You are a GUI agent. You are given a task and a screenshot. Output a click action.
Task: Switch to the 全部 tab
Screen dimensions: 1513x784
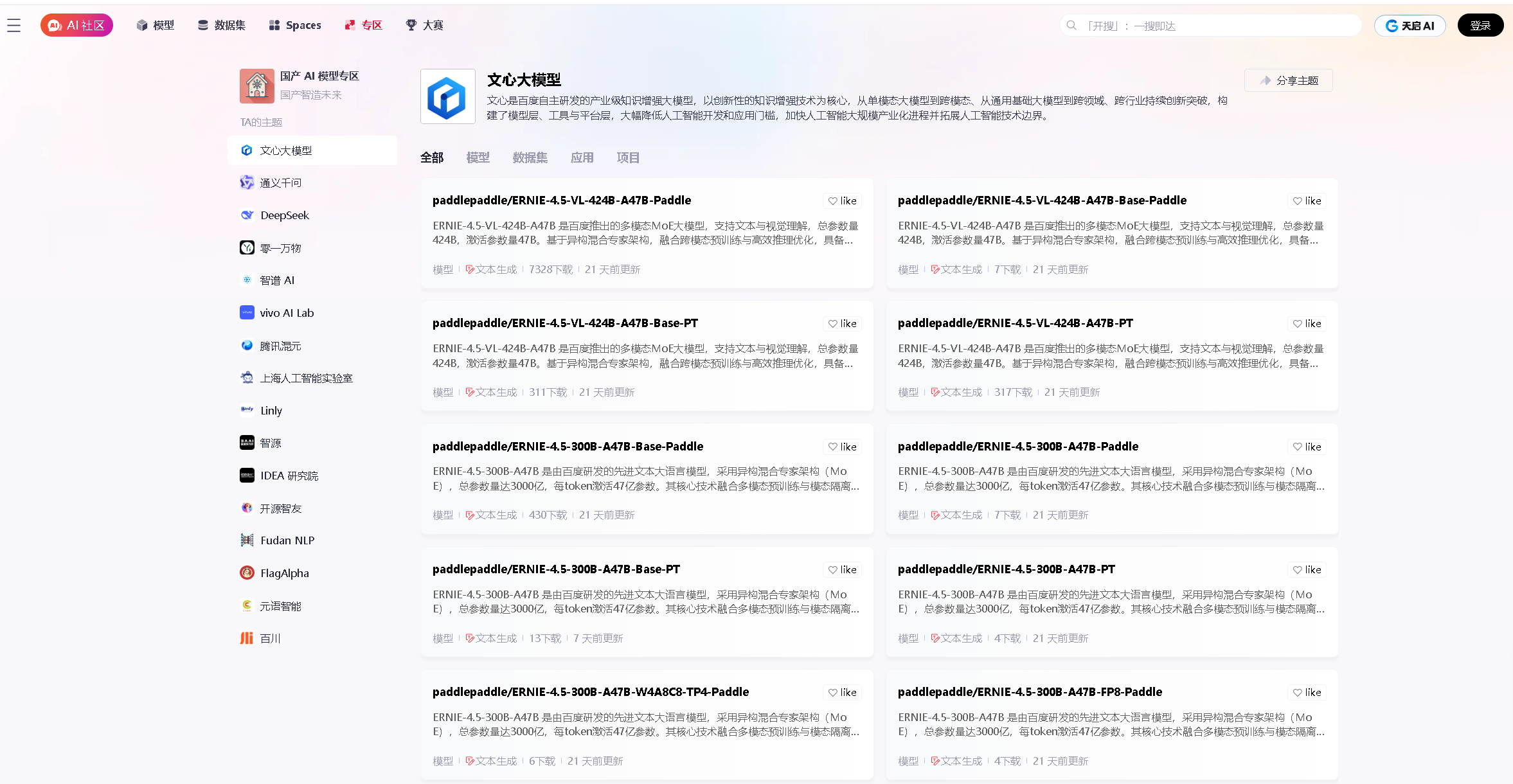pos(432,157)
